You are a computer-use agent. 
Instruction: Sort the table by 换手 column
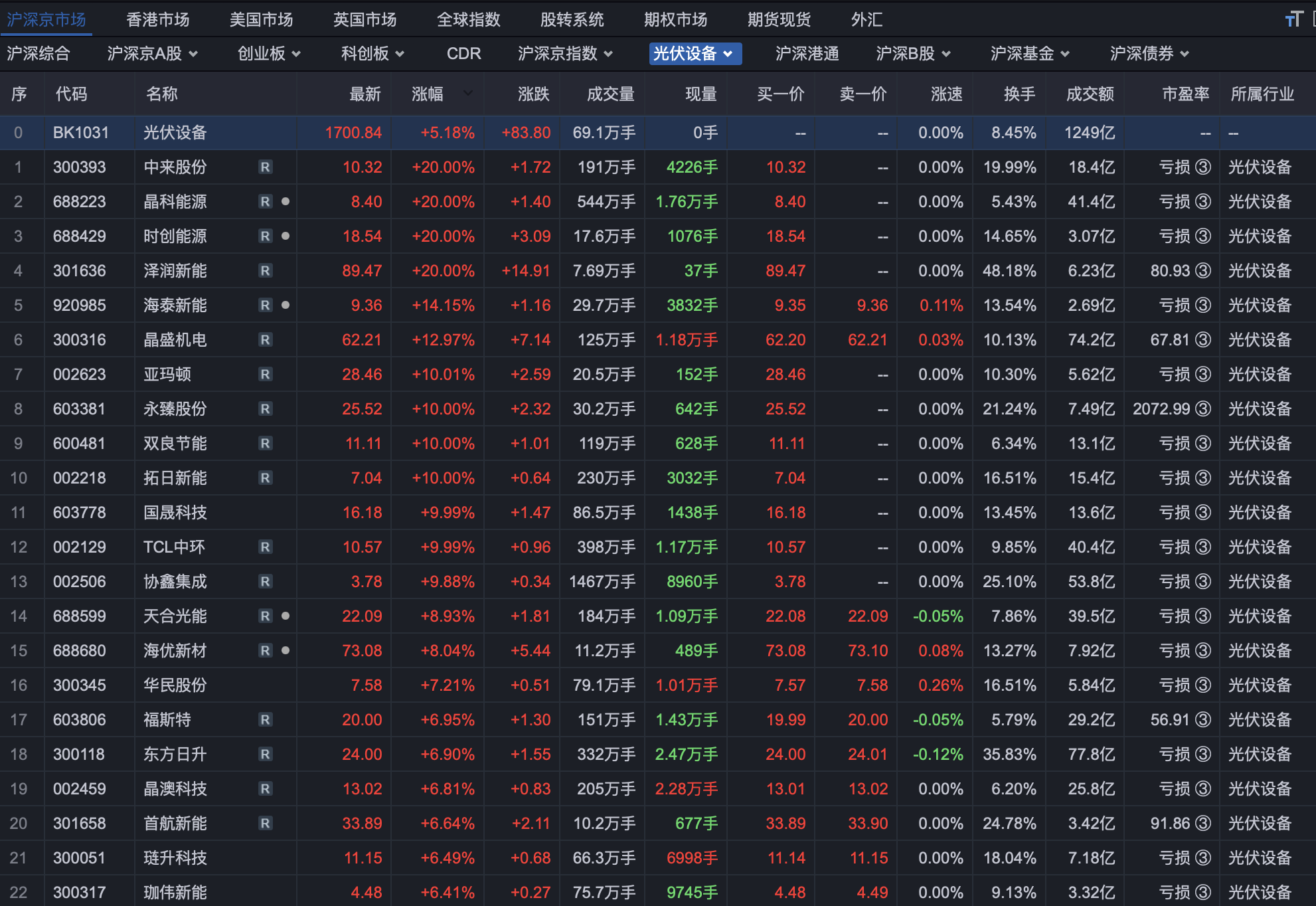pos(1019,94)
